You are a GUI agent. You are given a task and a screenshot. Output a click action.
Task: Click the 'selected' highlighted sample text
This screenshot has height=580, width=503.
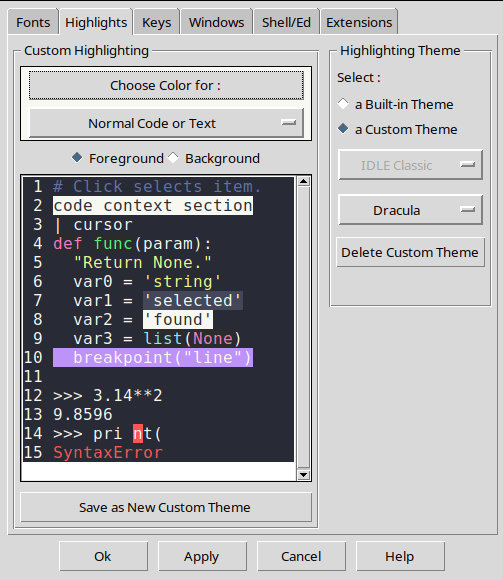tap(193, 300)
